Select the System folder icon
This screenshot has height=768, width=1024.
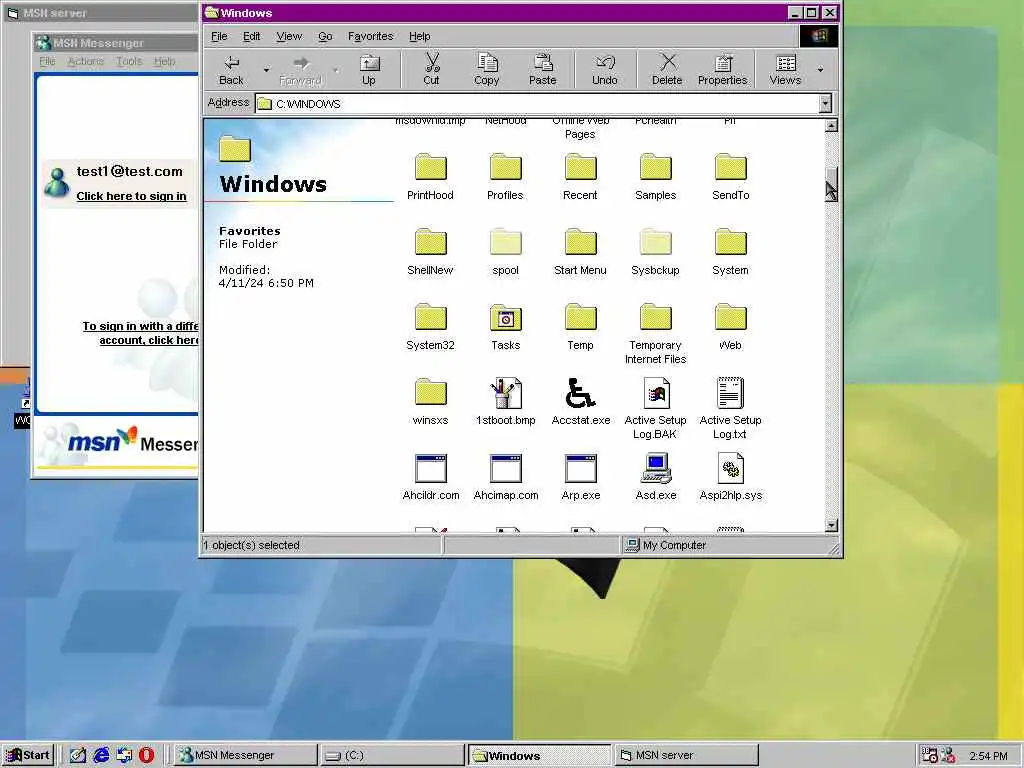click(730, 242)
